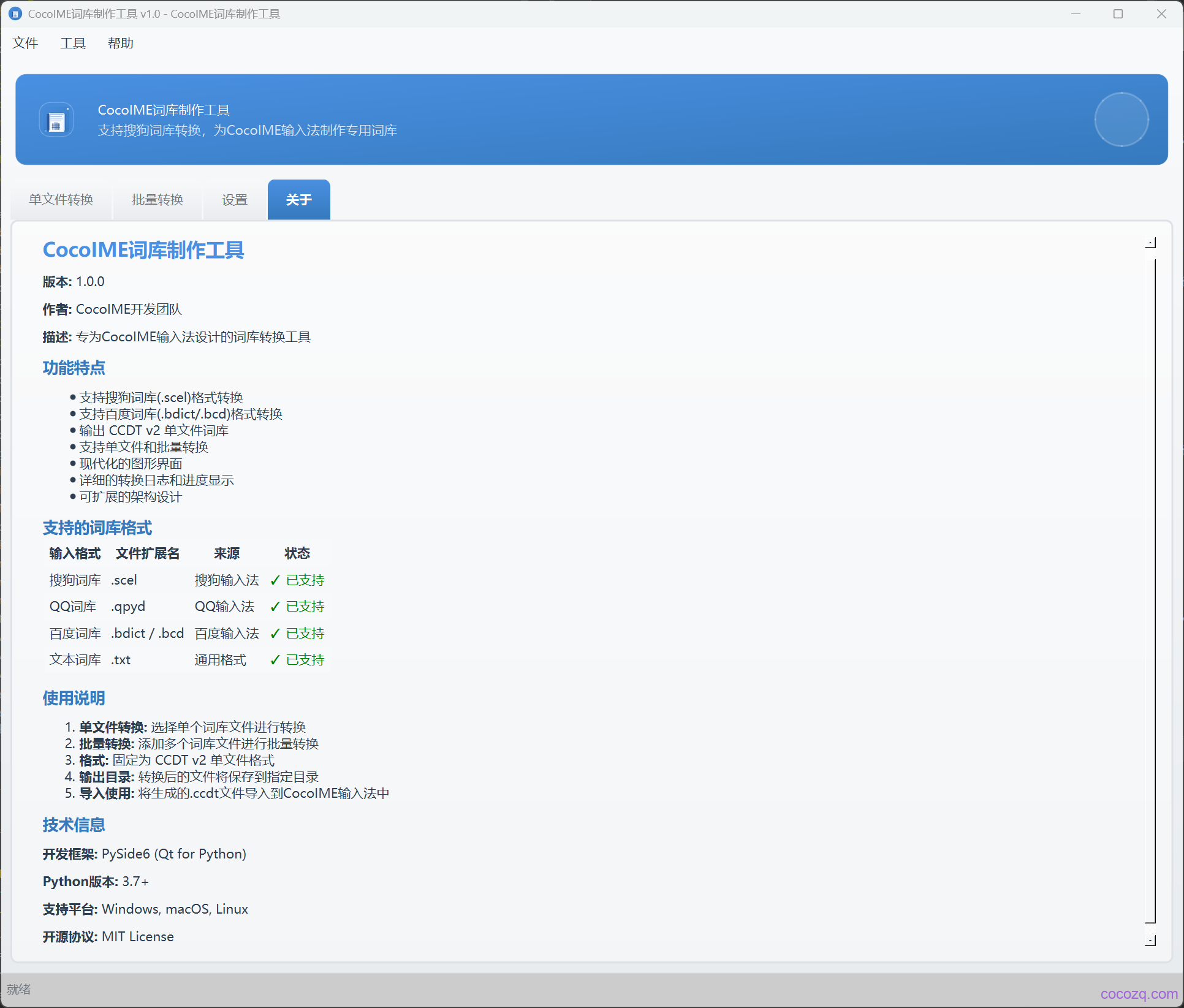
Task: Select the 关于 tab
Action: click(x=299, y=200)
